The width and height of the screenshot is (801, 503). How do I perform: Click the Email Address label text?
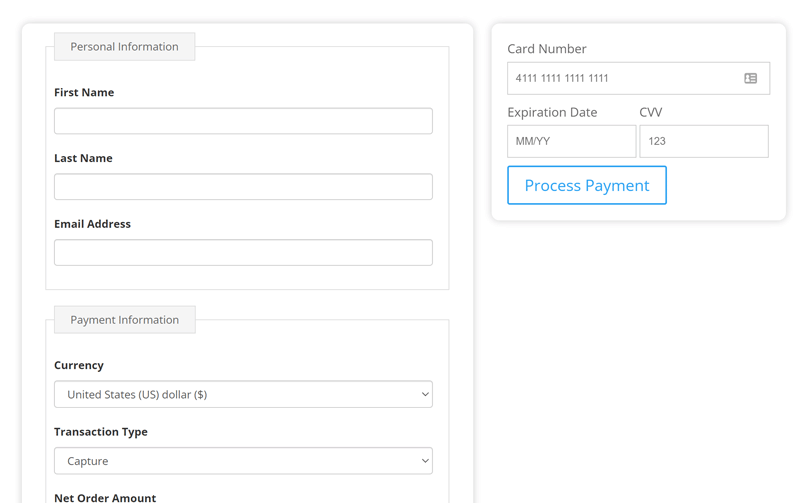(92, 224)
